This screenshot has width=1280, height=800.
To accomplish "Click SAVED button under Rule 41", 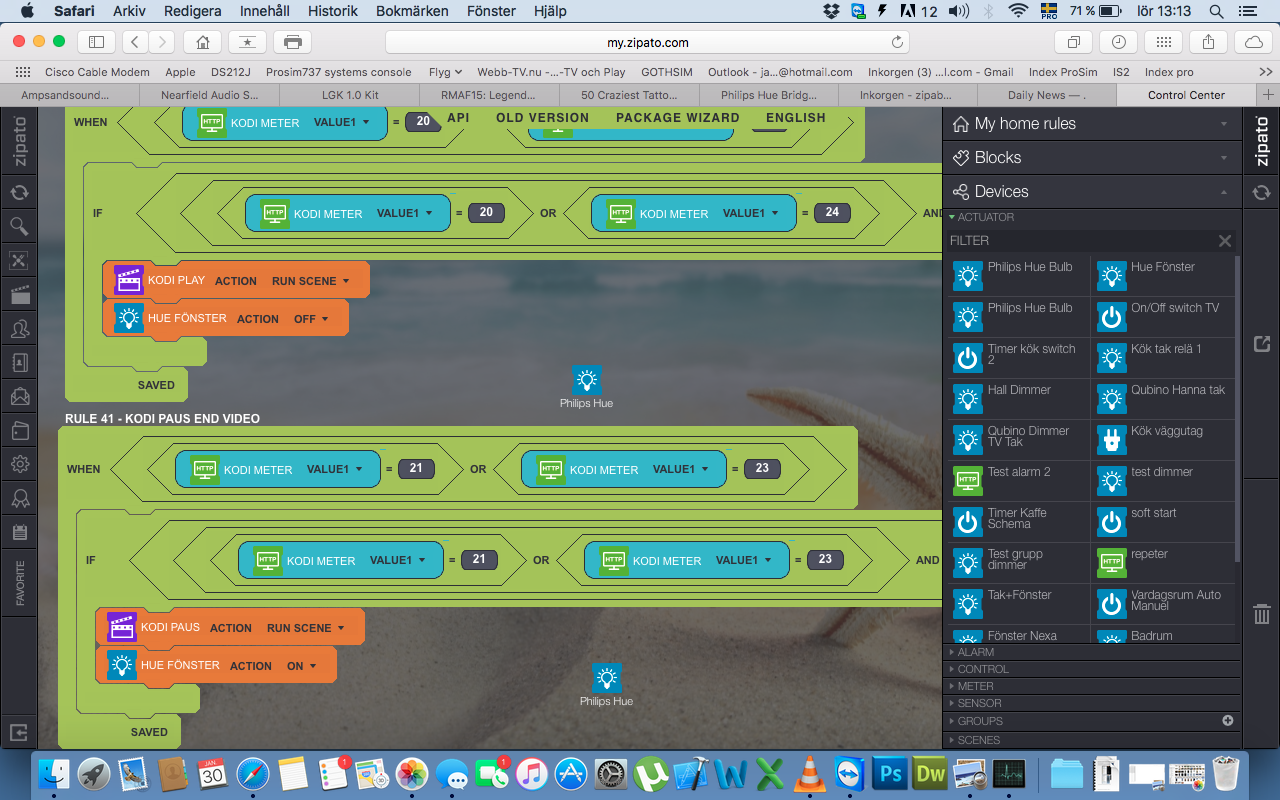I will point(149,732).
